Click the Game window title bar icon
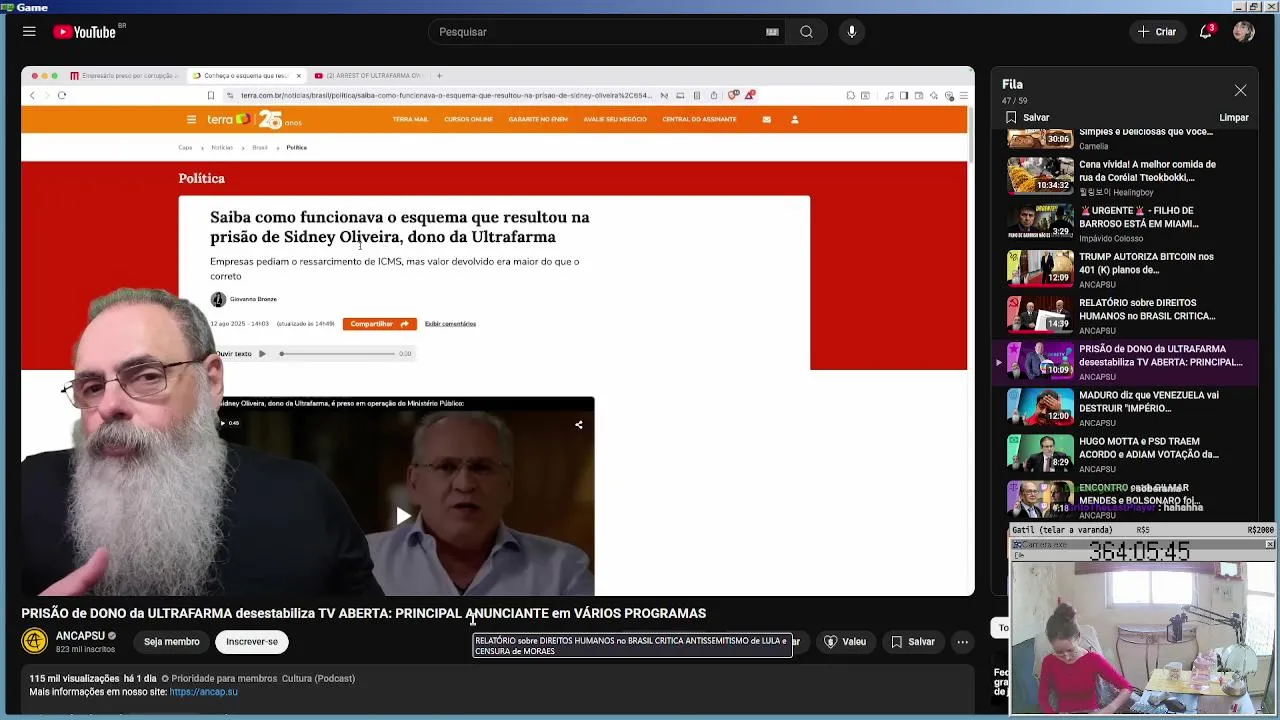Viewport: 1280px width, 720px height. (x=7, y=7)
